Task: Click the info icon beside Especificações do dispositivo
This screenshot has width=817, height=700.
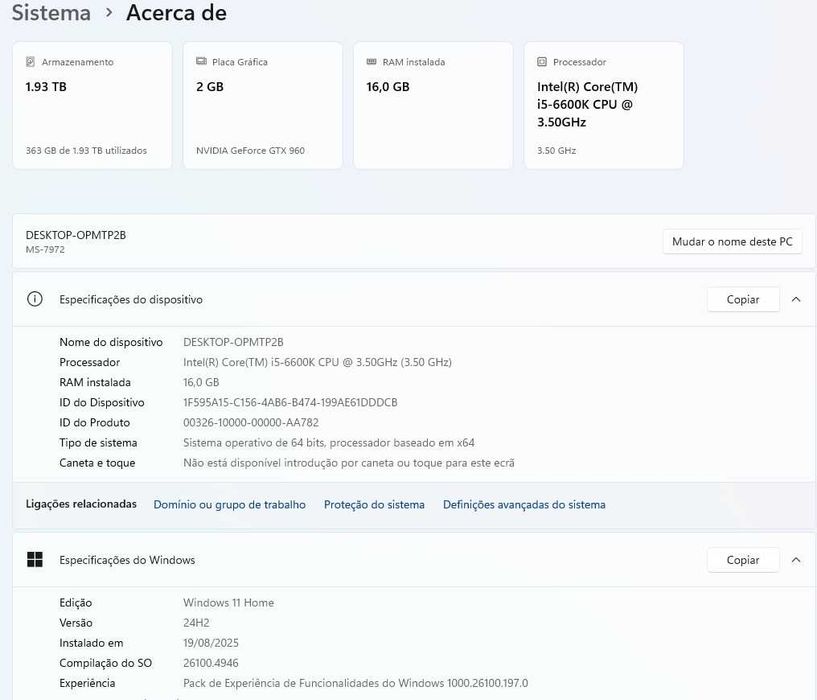Action: pos(35,299)
